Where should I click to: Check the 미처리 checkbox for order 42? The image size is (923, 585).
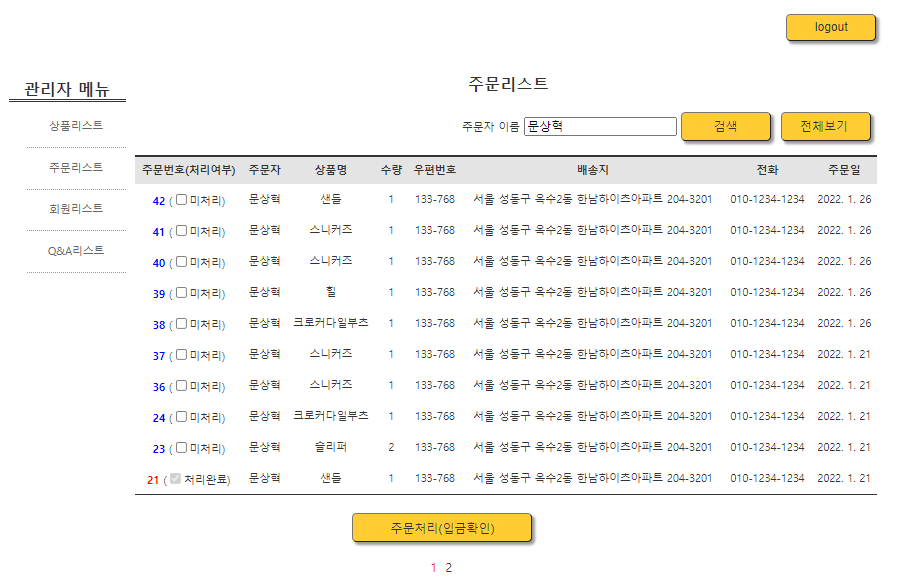(181, 200)
